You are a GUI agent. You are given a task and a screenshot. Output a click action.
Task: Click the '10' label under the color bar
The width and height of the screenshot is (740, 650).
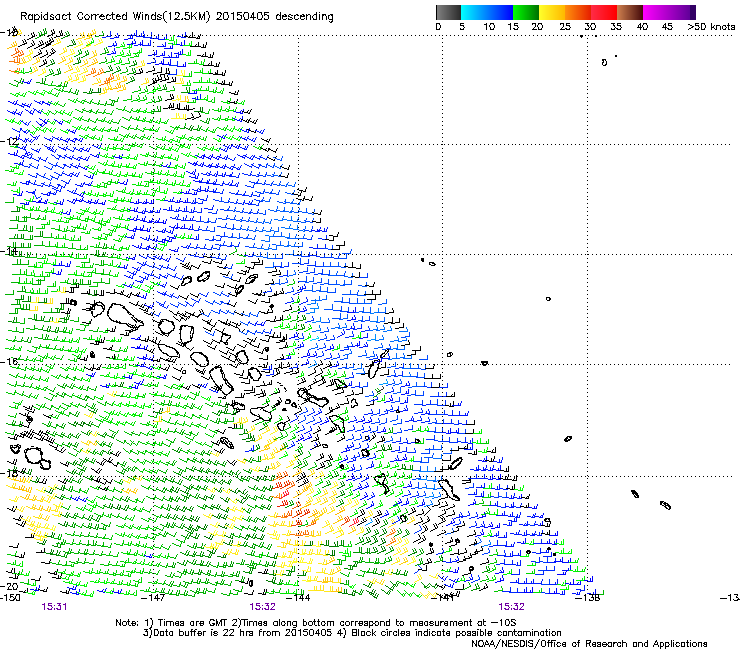coord(489,27)
